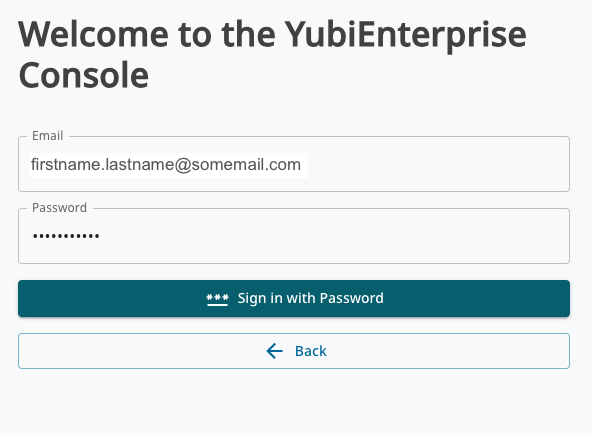This screenshot has height=435, width=592.
Task: Go back using the Back button
Action: 294,351
